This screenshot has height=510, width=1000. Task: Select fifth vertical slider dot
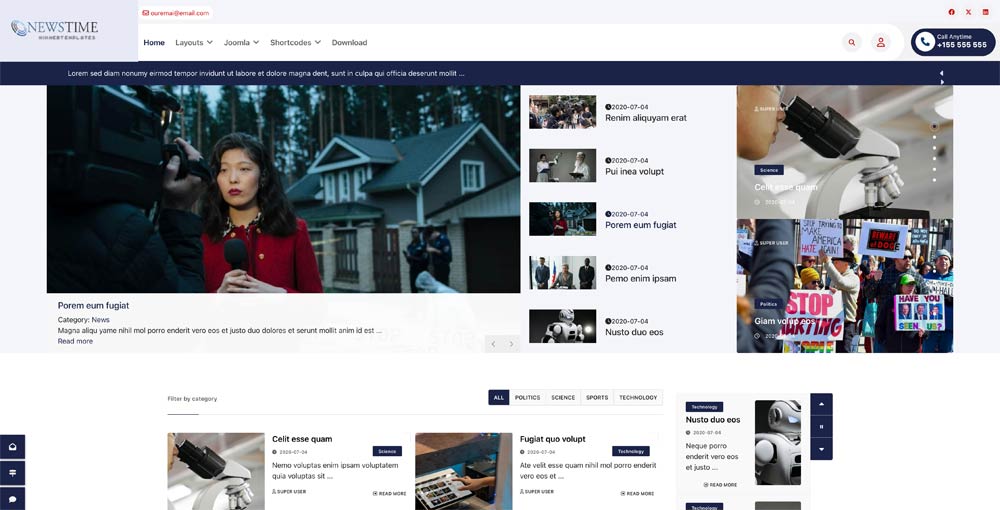click(934, 170)
